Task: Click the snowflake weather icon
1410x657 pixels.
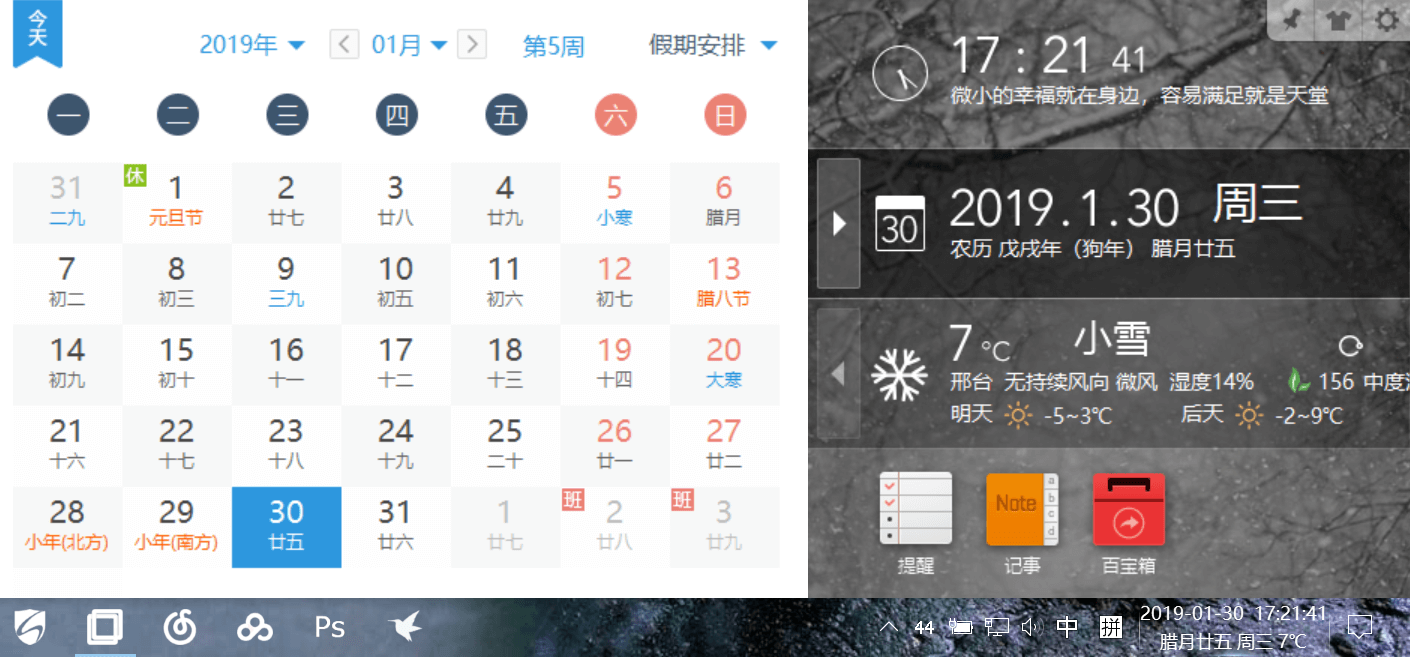Action: tap(899, 374)
